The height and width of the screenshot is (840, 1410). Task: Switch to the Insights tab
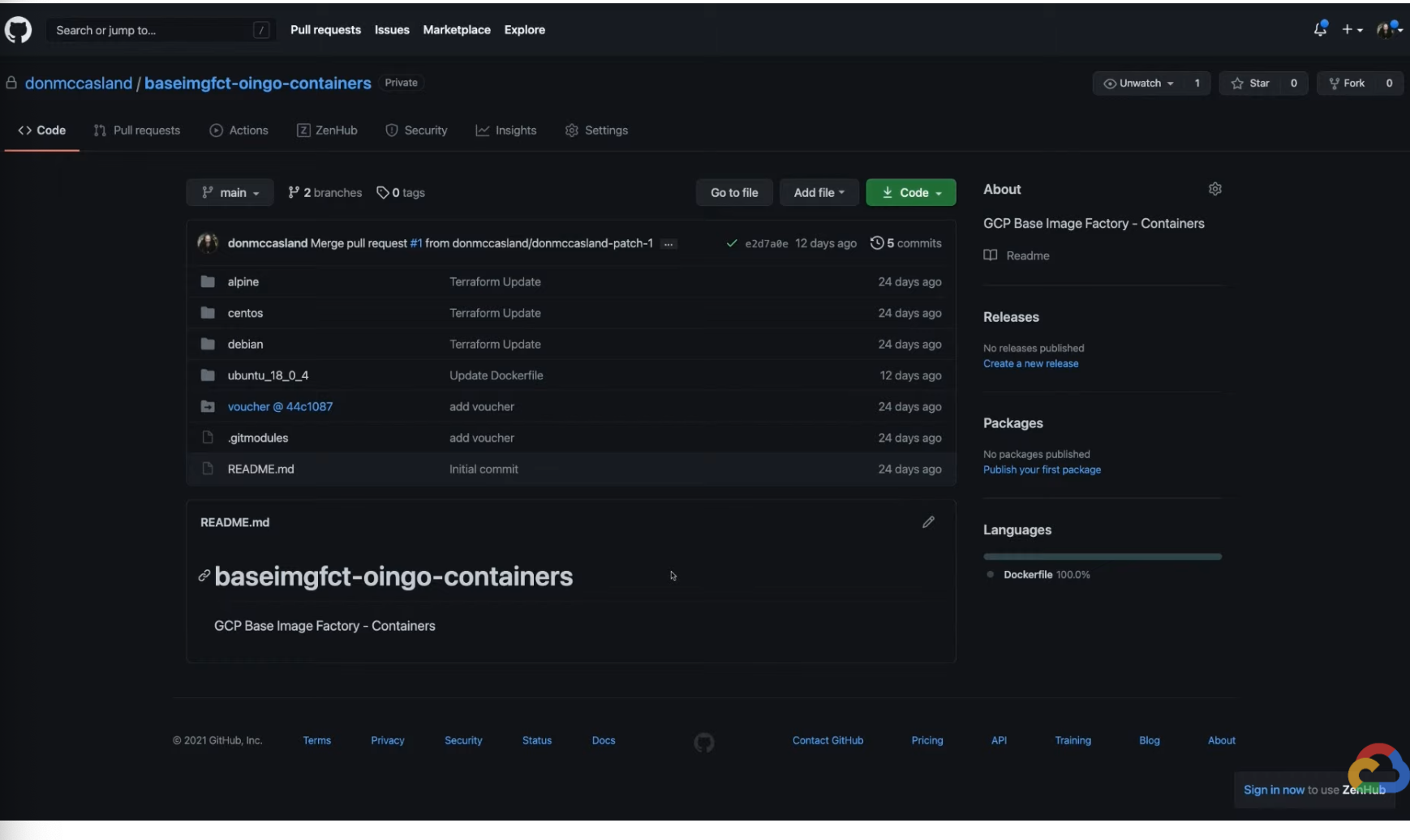[x=506, y=131]
